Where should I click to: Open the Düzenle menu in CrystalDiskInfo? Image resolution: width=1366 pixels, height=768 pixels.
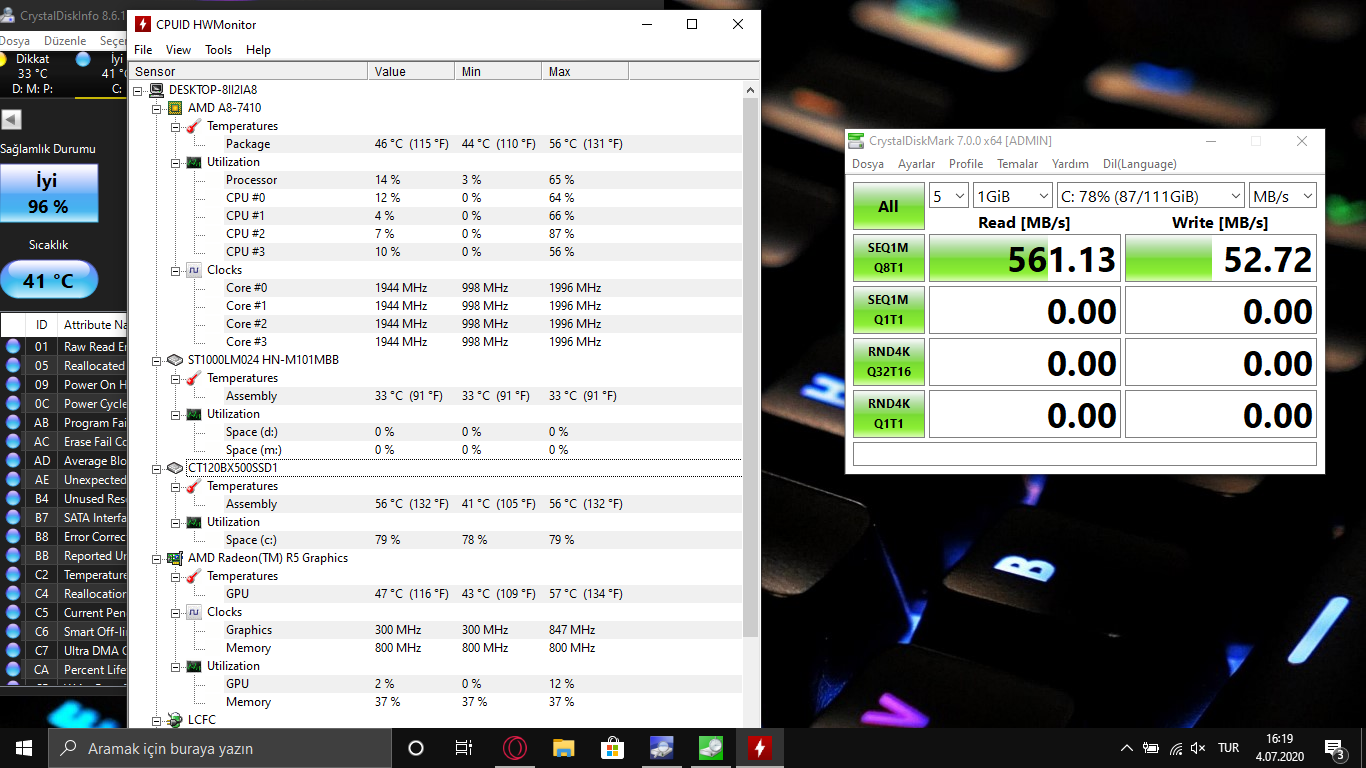click(x=65, y=41)
